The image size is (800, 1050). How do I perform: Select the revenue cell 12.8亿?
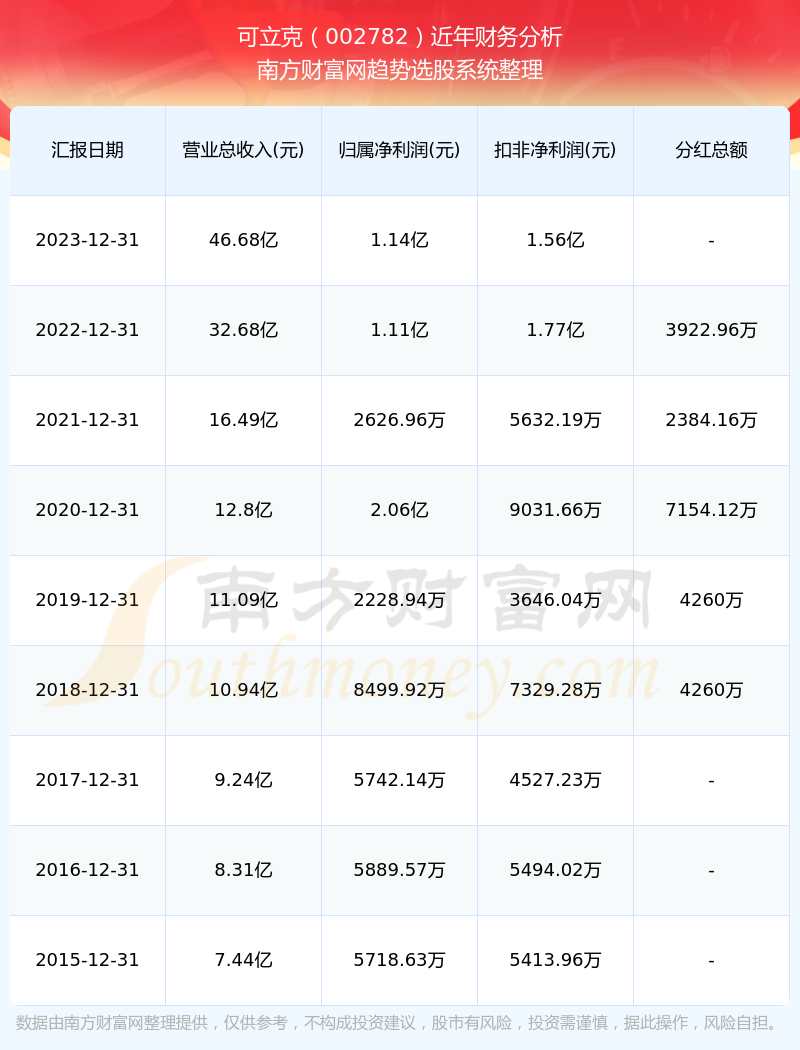244,510
